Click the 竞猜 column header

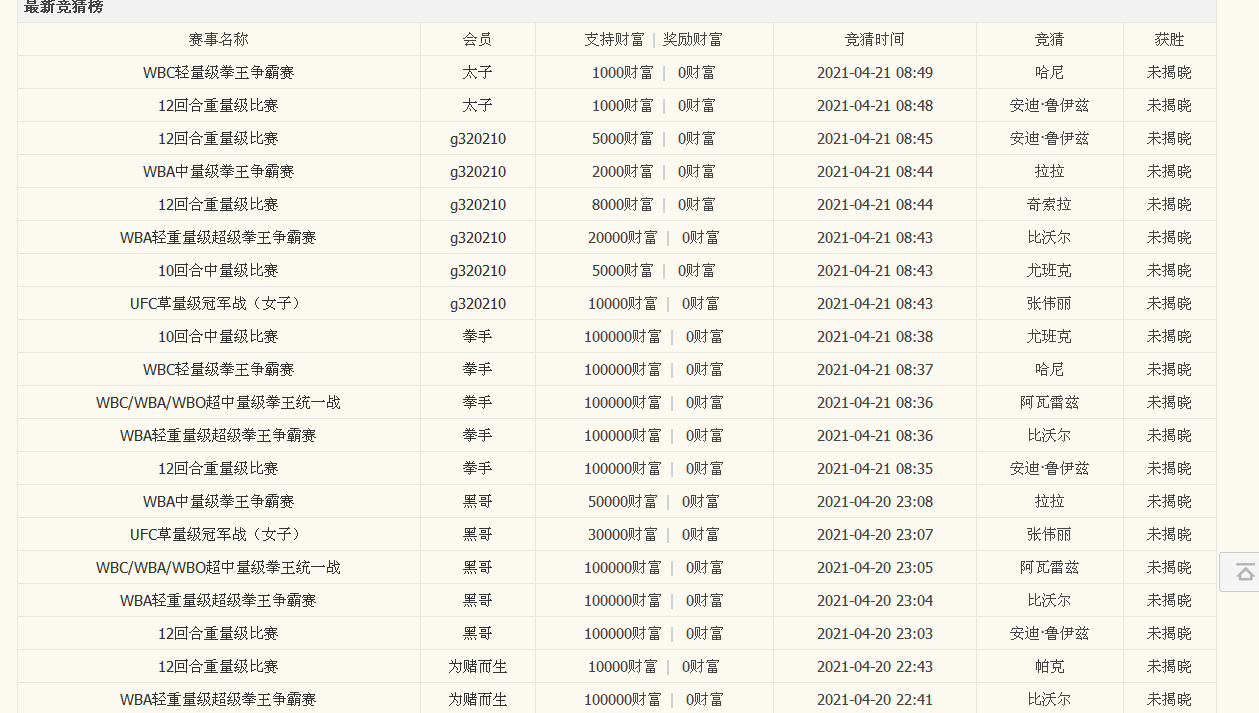click(1049, 39)
